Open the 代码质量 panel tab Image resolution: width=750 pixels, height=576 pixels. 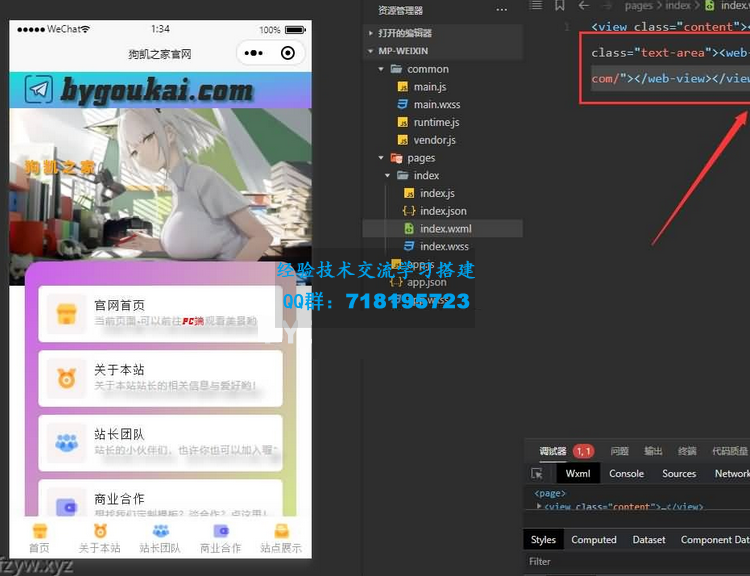(729, 451)
